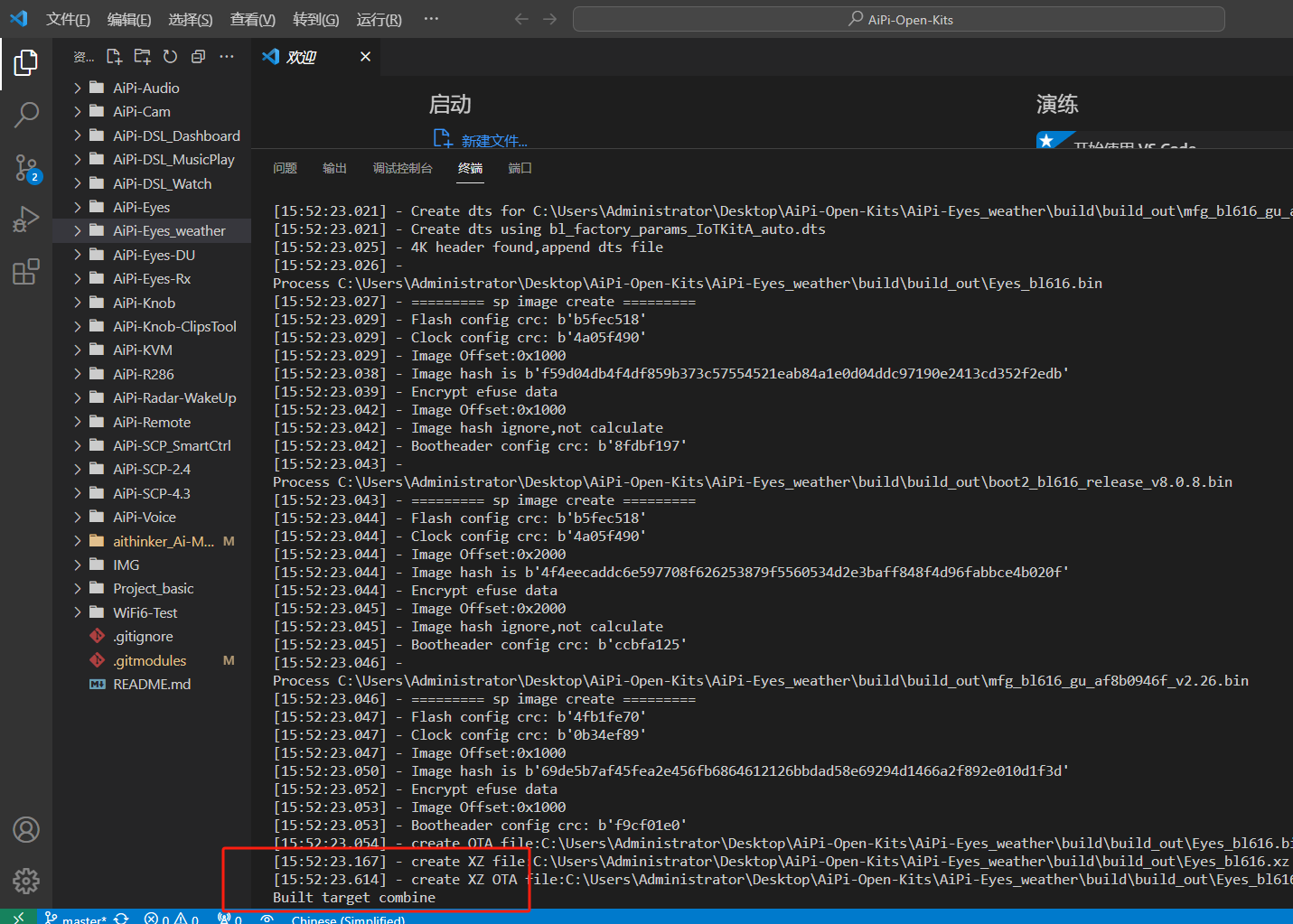Image resolution: width=1293 pixels, height=924 pixels.
Task: Click the 'Built target combine' terminal line
Action: coord(354,897)
